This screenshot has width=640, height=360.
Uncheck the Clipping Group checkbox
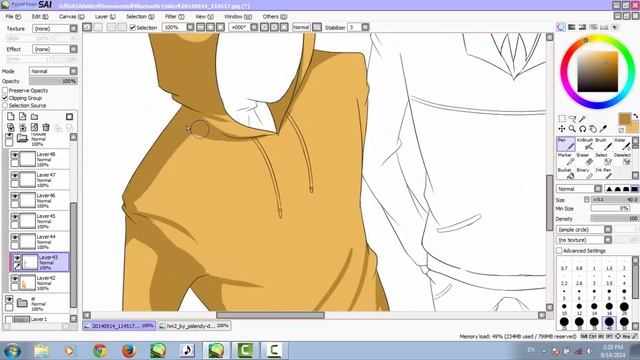[5, 98]
